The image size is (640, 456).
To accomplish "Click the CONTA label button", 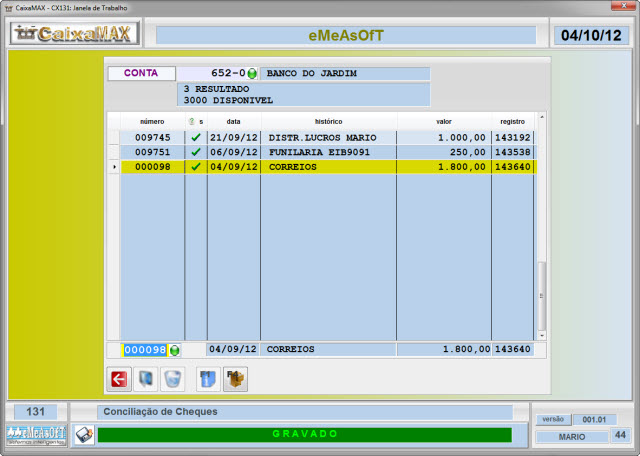I will point(141,73).
